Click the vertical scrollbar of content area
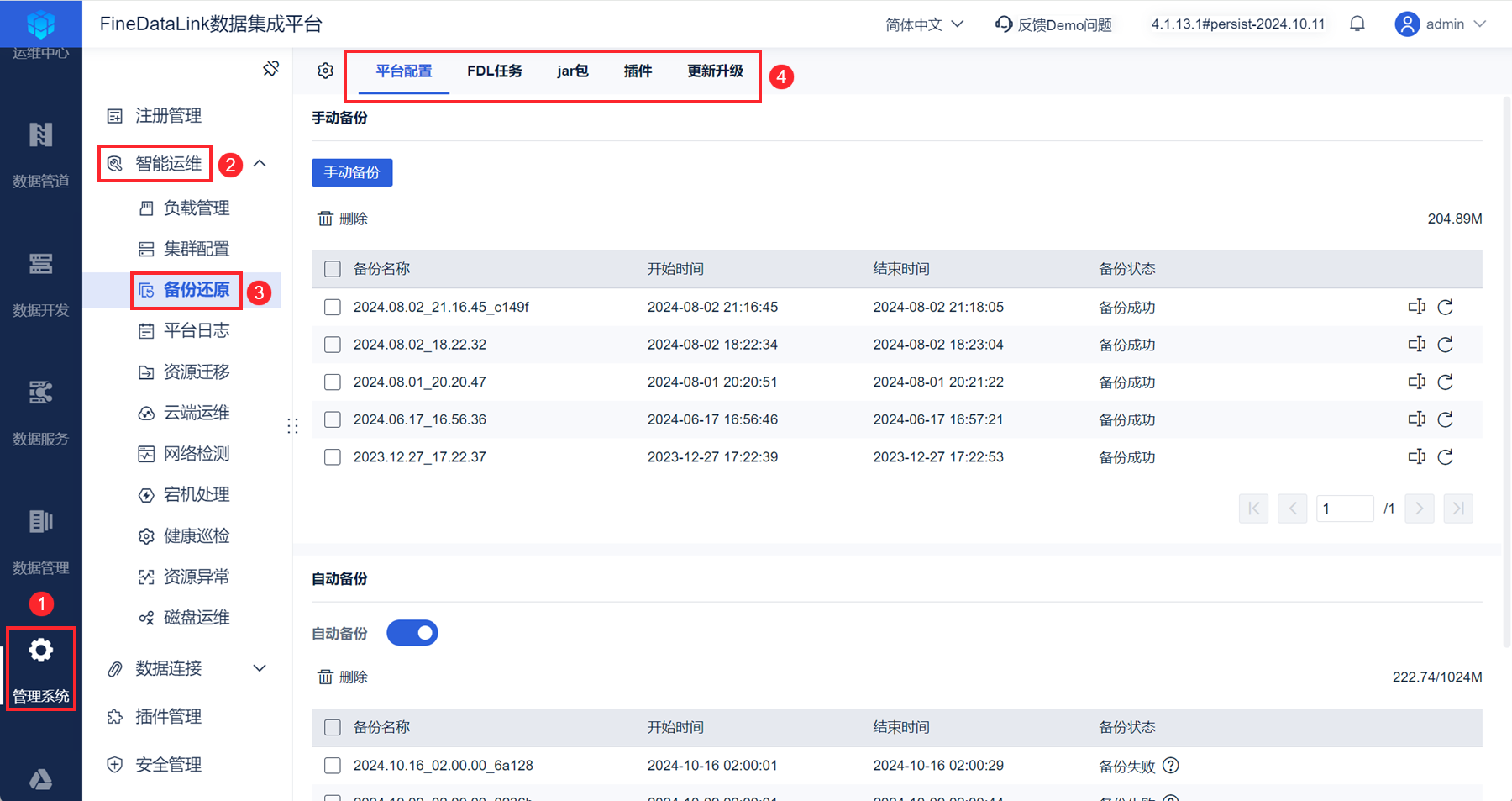The width and height of the screenshot is (1512, 801). [1506, 371]
